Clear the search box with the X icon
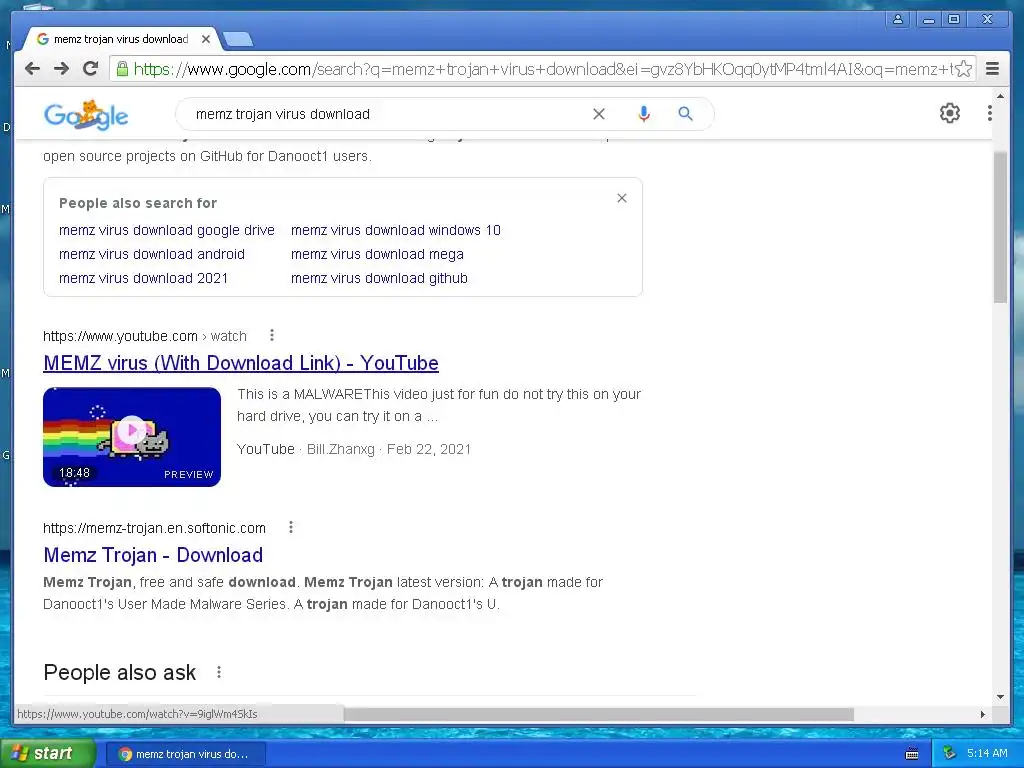The width and height of the screenshot is (1024, 768). click(598, 114)
